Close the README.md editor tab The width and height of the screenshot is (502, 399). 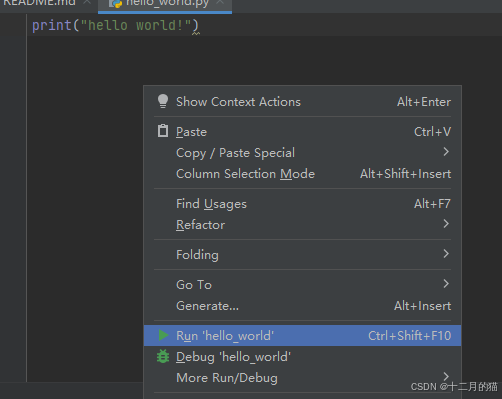(x=87, y=2)
